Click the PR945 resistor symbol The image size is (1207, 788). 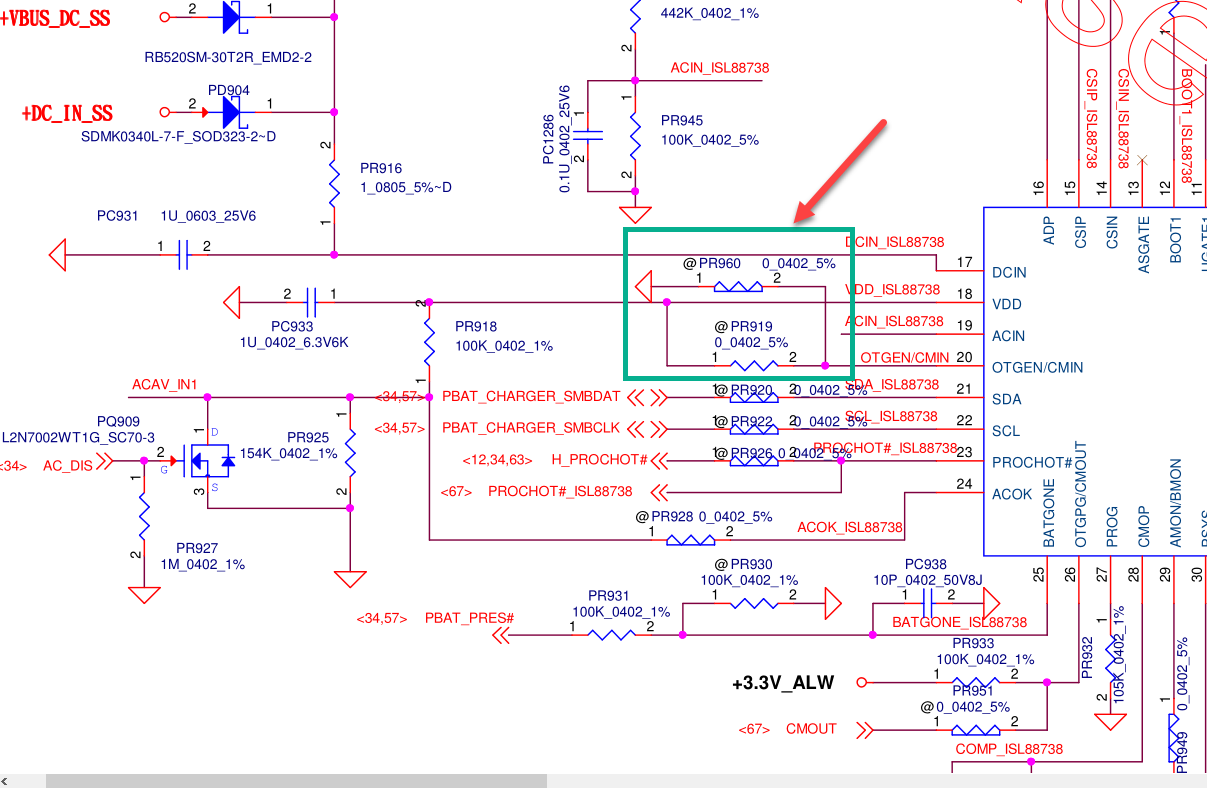pos(633,135)
